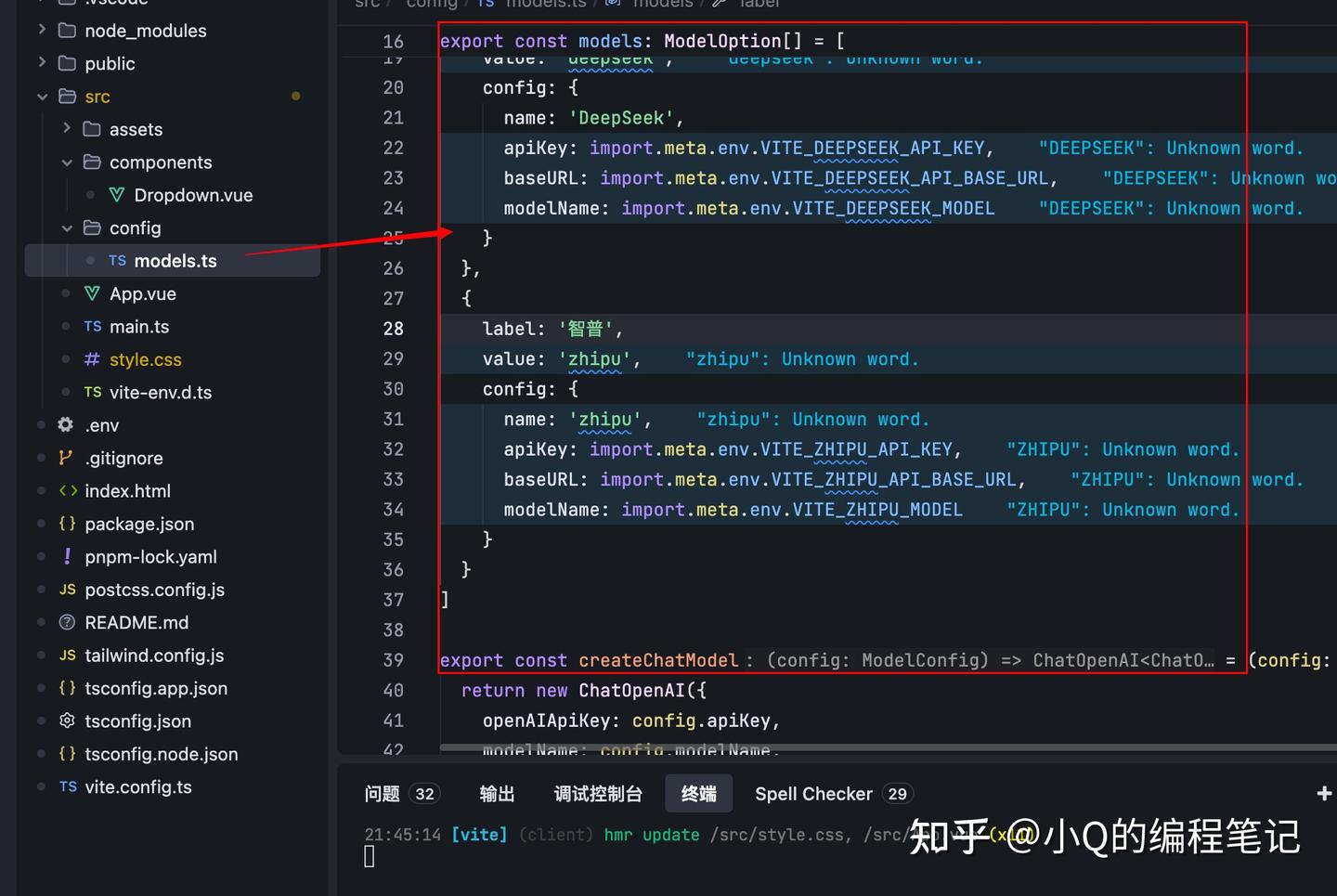This screenshot has width=1337, height=896.
Task: Click the JS icon beside tailwind.config.js
Action: coord(67,656)
